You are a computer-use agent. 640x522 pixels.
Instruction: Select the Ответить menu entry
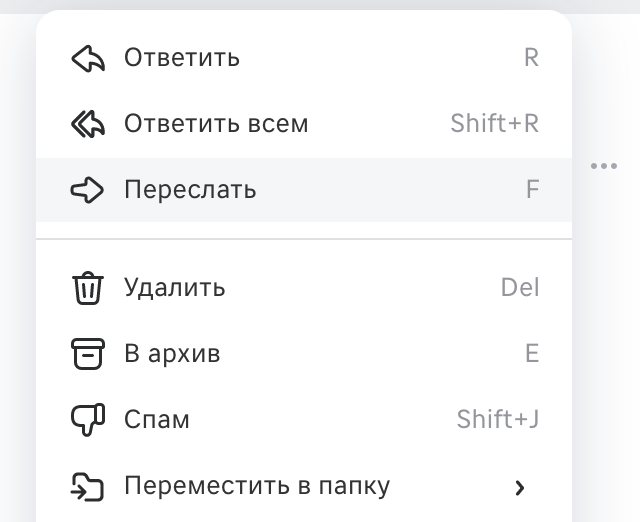pyautogui.click(x=304, y=58)
